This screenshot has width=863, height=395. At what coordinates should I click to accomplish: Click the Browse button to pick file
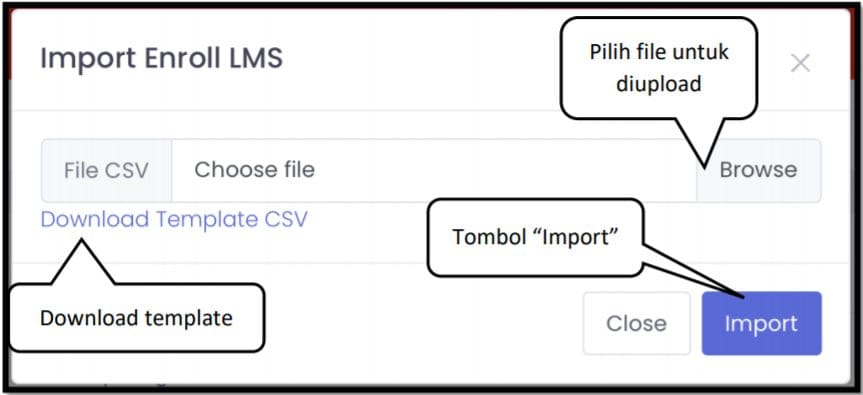coord(758,170)
